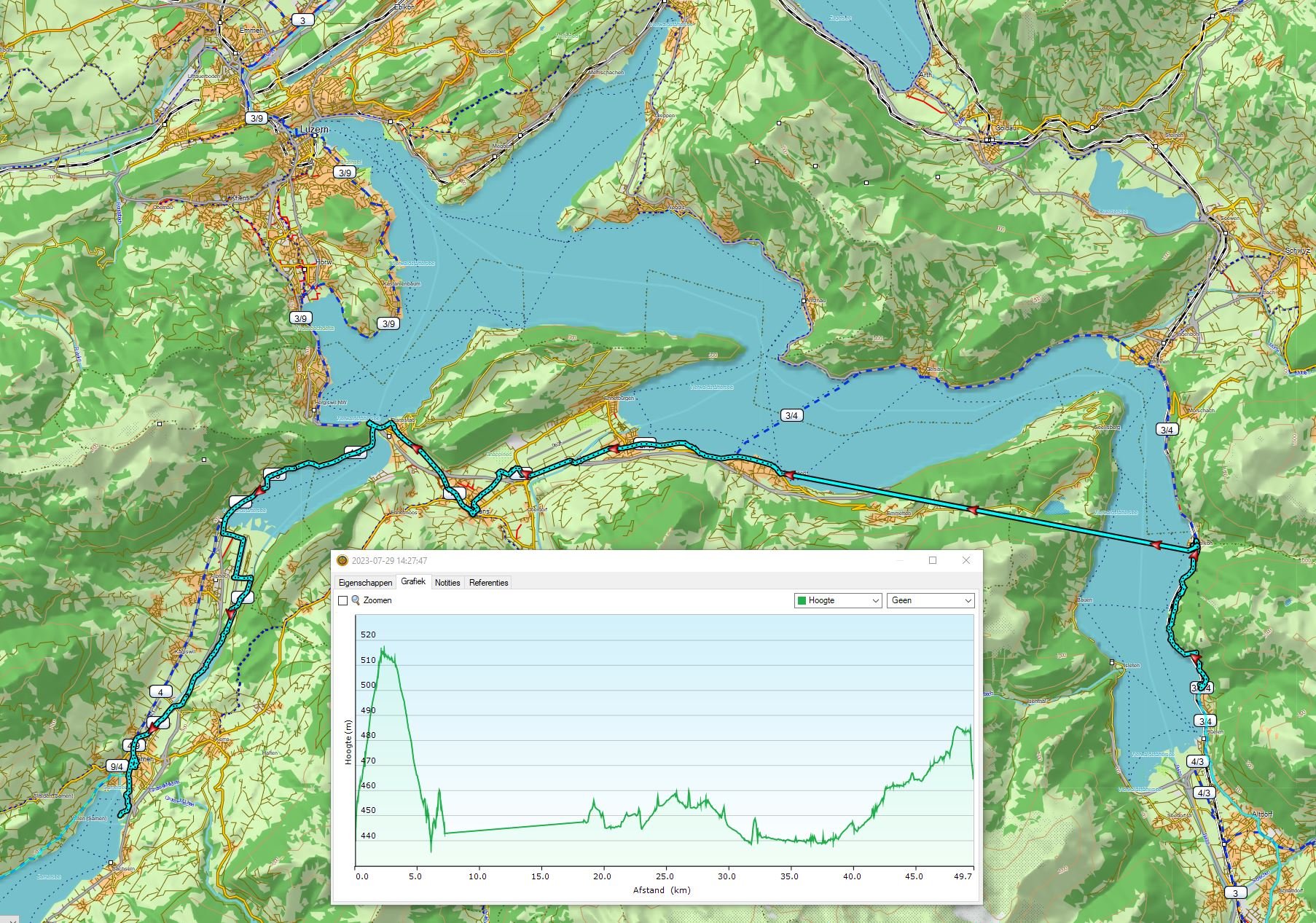This screenshot has width=1316, height=923.
Task: Open the Hoogte graph dropdown
Action: pos(838,600)
